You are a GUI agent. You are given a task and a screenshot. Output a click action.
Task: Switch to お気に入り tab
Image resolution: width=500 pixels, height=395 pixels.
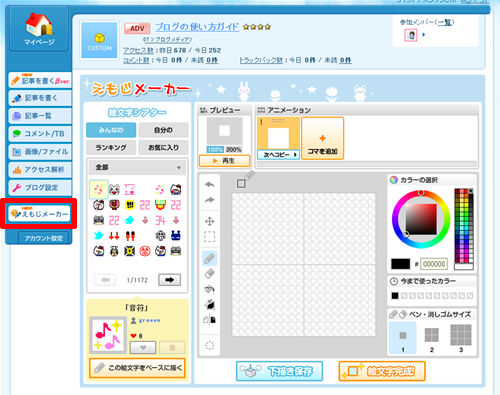coord(163,147)
